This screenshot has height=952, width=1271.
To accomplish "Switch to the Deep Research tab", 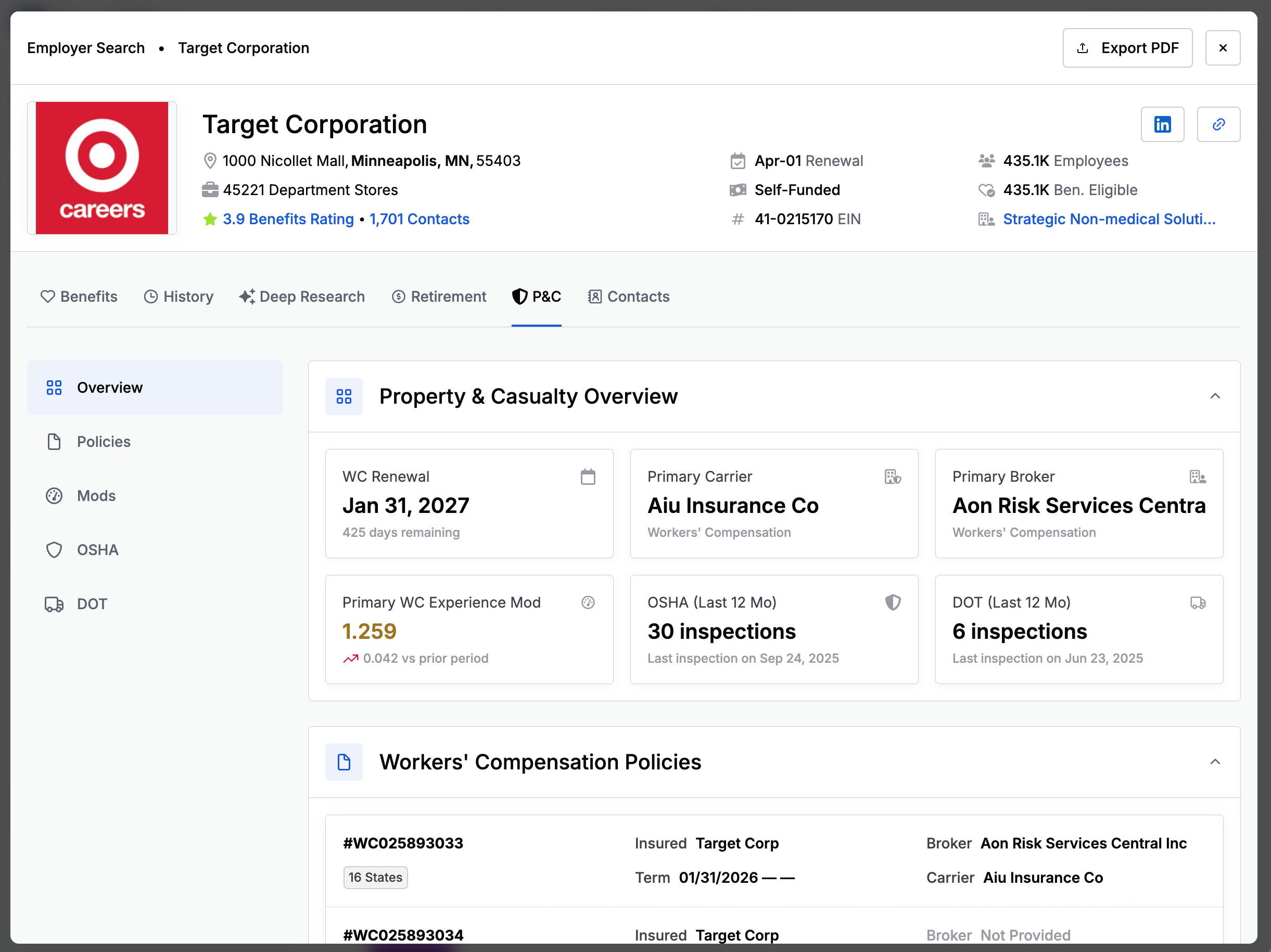I will point(302,297).
